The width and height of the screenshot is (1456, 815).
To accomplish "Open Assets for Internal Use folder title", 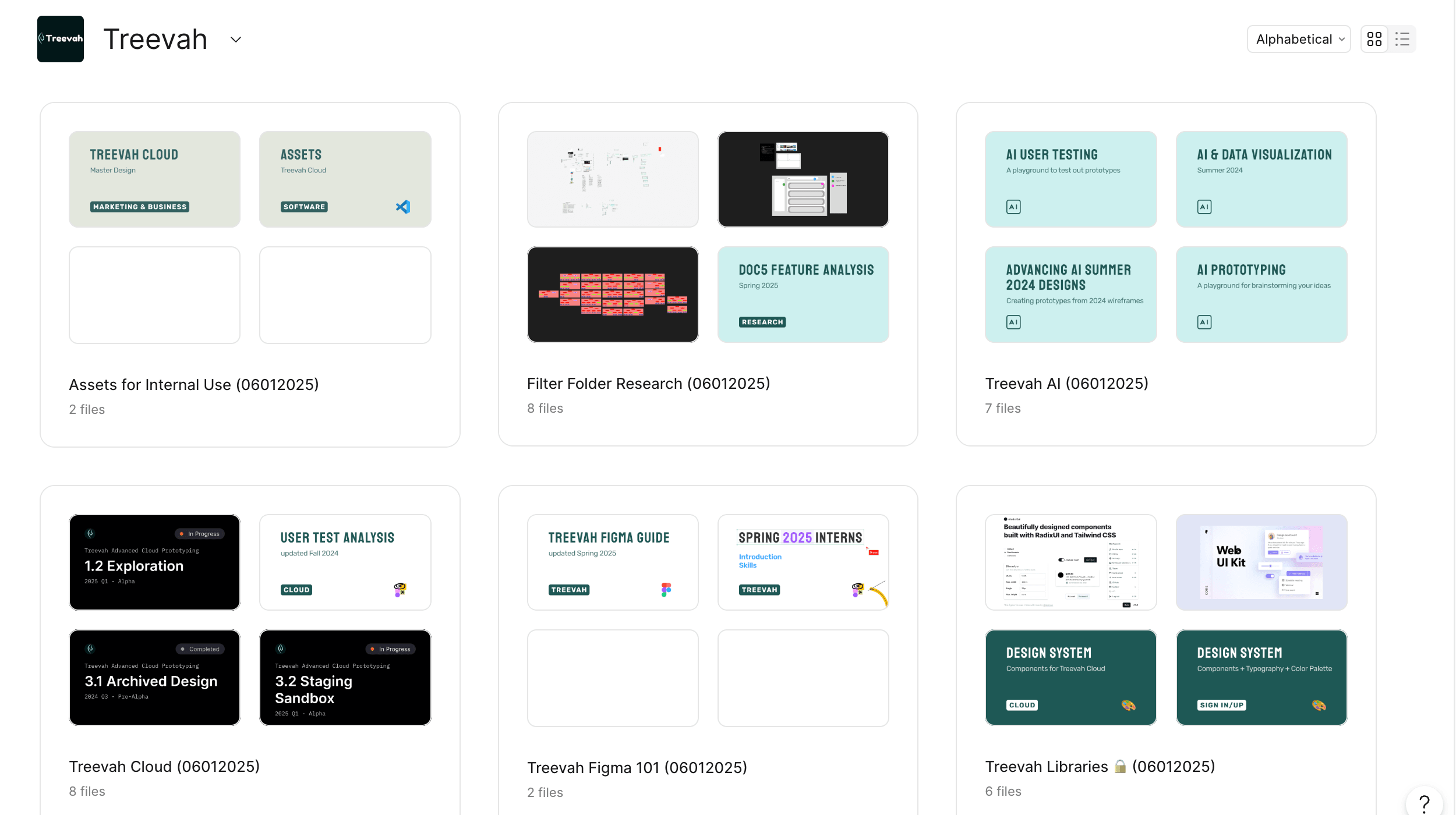I will 194,385.
